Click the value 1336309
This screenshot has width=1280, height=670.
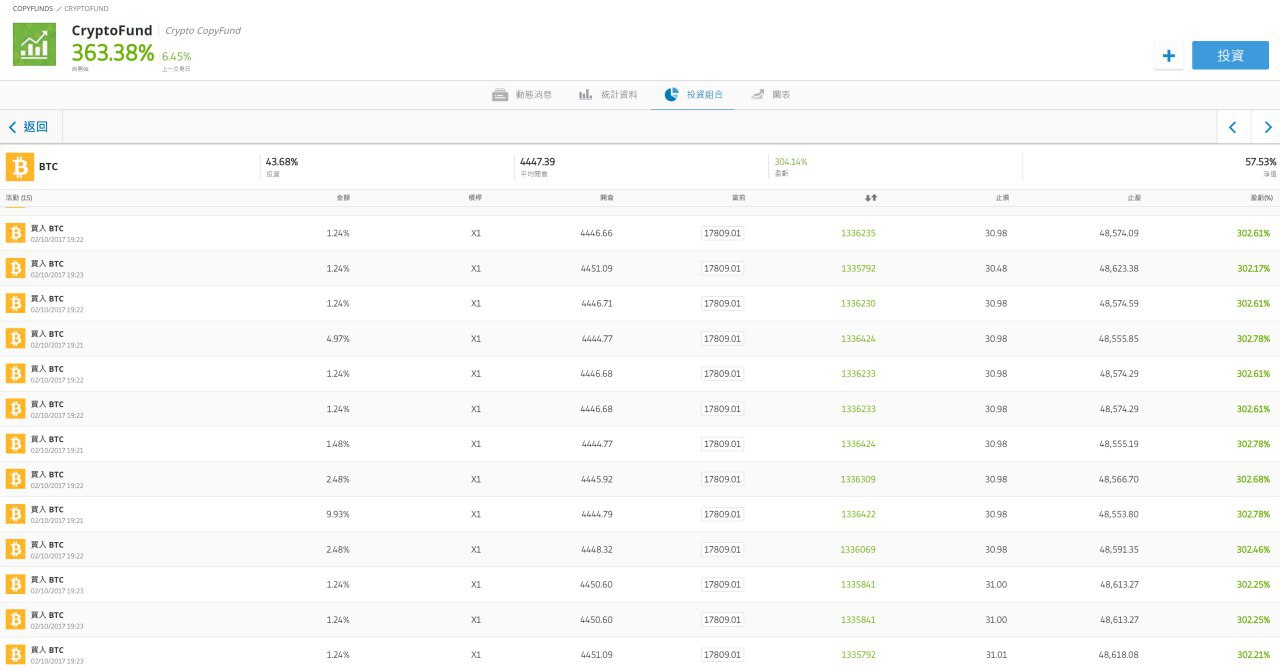(858, 479)
